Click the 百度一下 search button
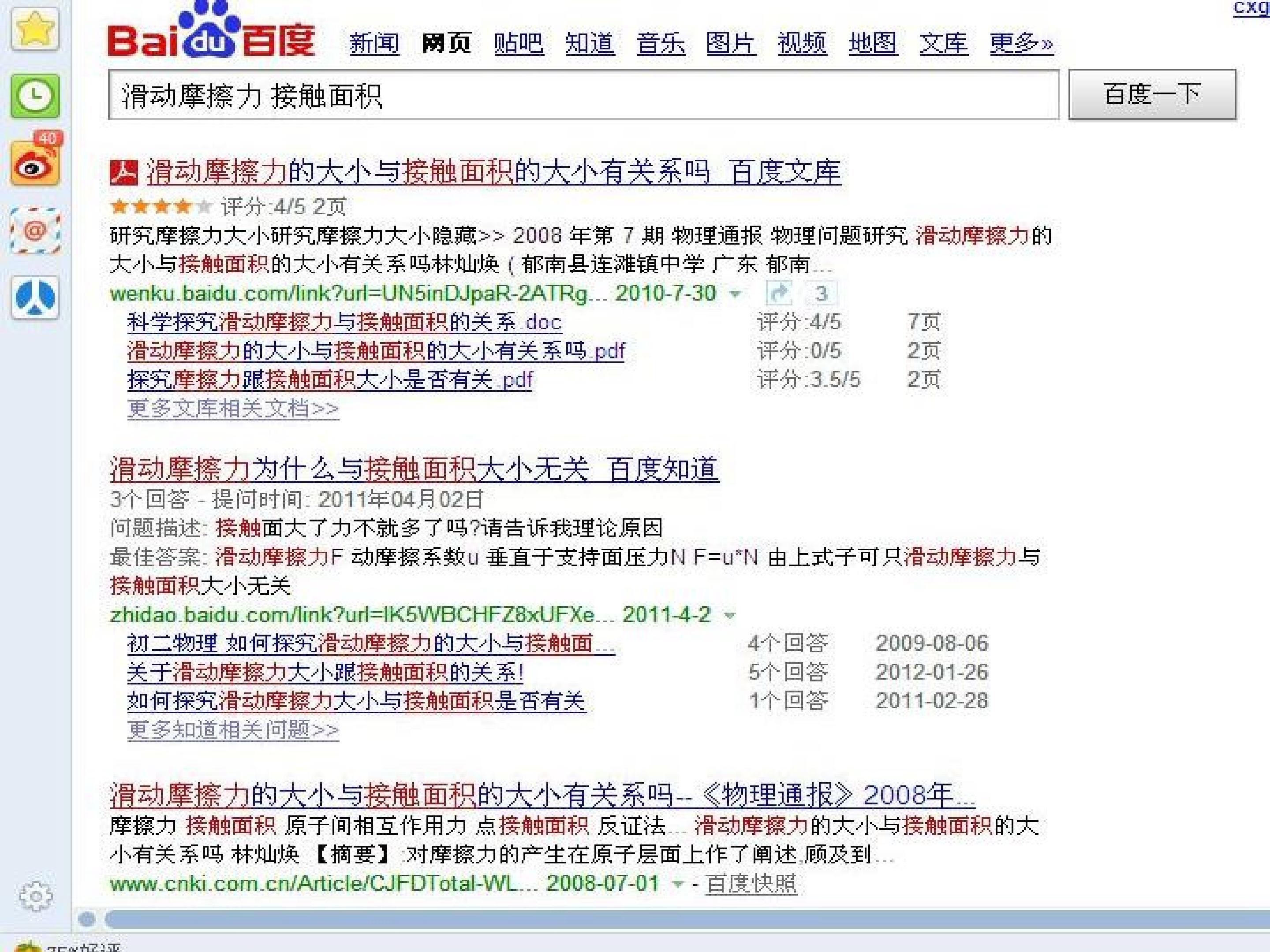The image size is (1270, 952). point(1152,95)
